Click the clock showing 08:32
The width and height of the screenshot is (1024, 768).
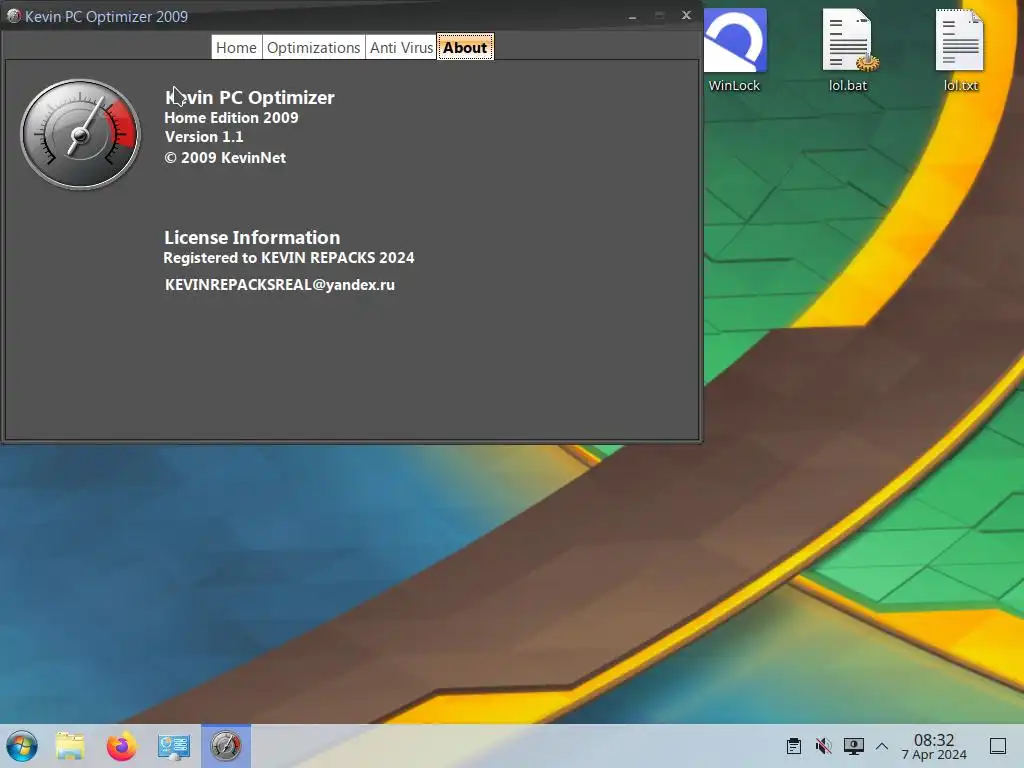click(934, 746)
